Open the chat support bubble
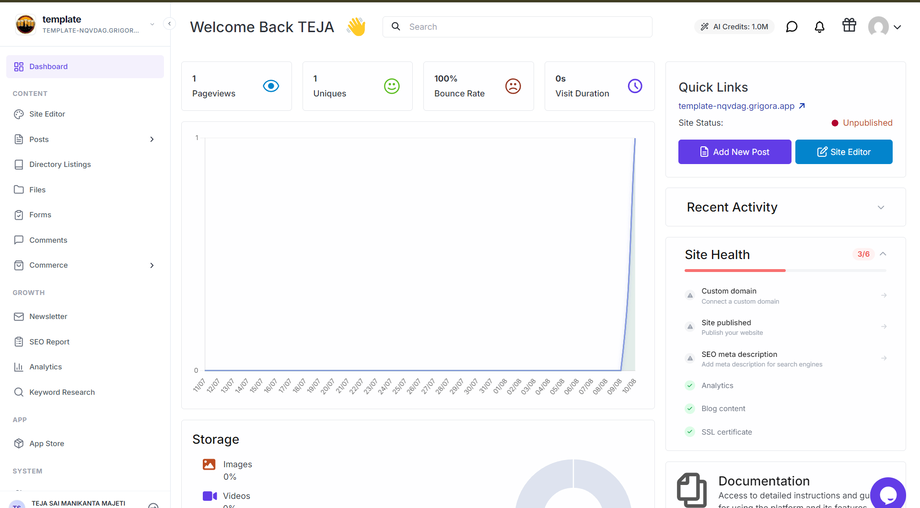 (888, 493)
